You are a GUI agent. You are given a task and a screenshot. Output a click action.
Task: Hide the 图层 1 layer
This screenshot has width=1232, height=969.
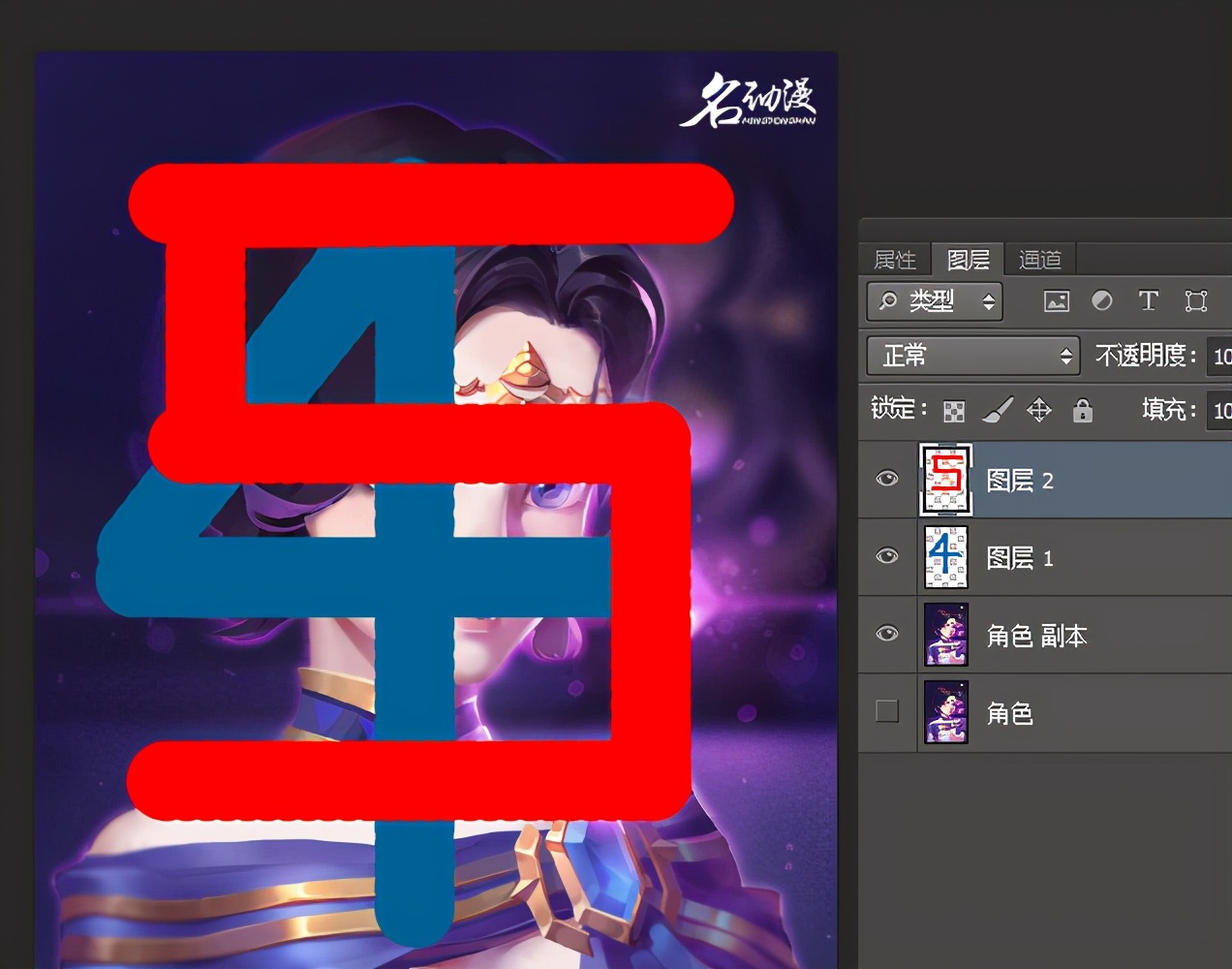[887, 557]
